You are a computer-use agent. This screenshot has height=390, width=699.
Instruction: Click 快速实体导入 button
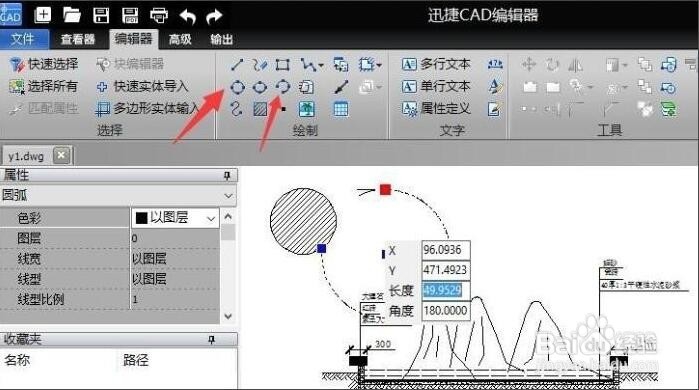point(142,86)
